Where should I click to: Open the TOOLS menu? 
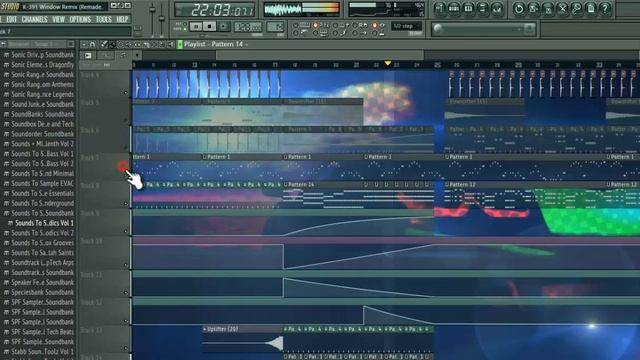click(x=104, y=19)
